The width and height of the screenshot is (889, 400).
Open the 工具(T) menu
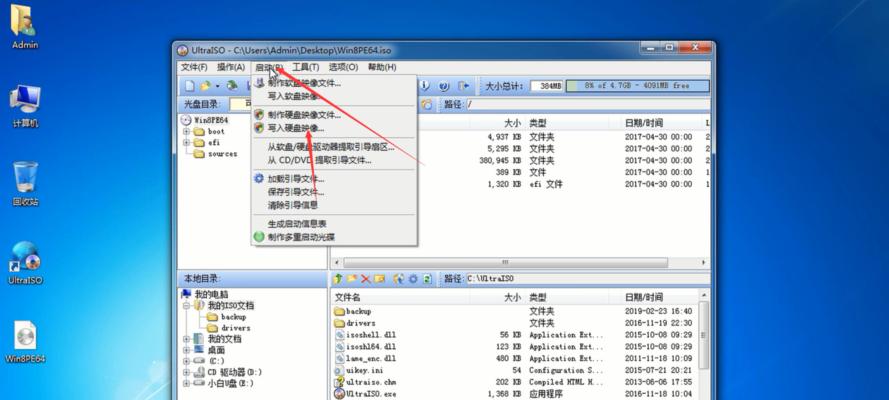click(x=306, y=67)
